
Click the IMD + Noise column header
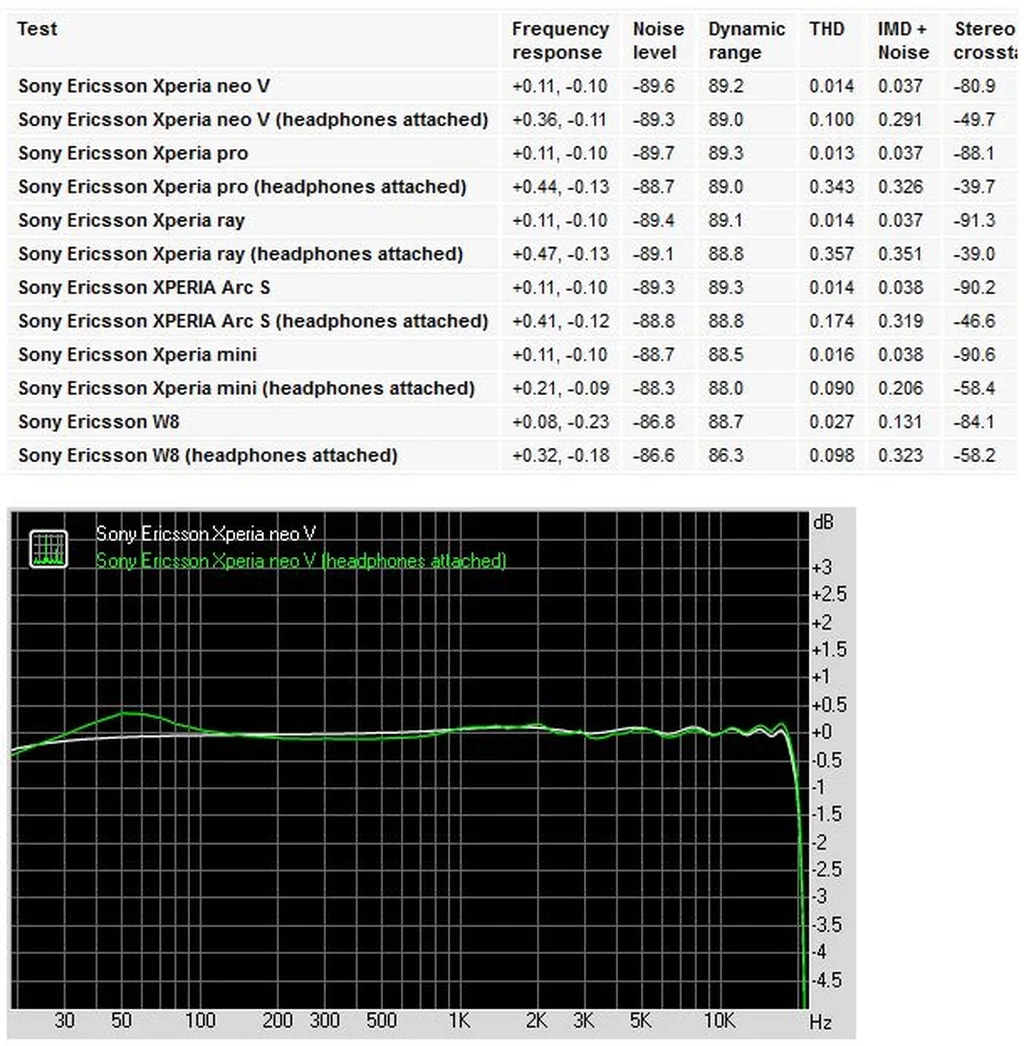[904, 41]
